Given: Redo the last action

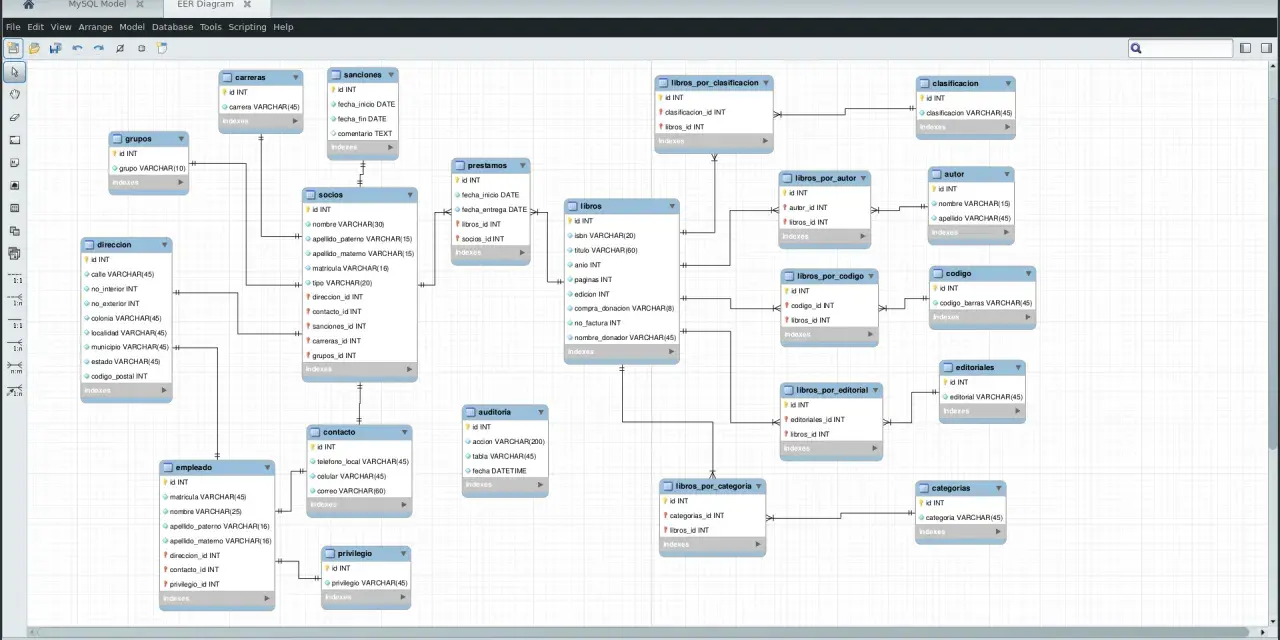Looking at the screenshot, I should pos(99,48).
